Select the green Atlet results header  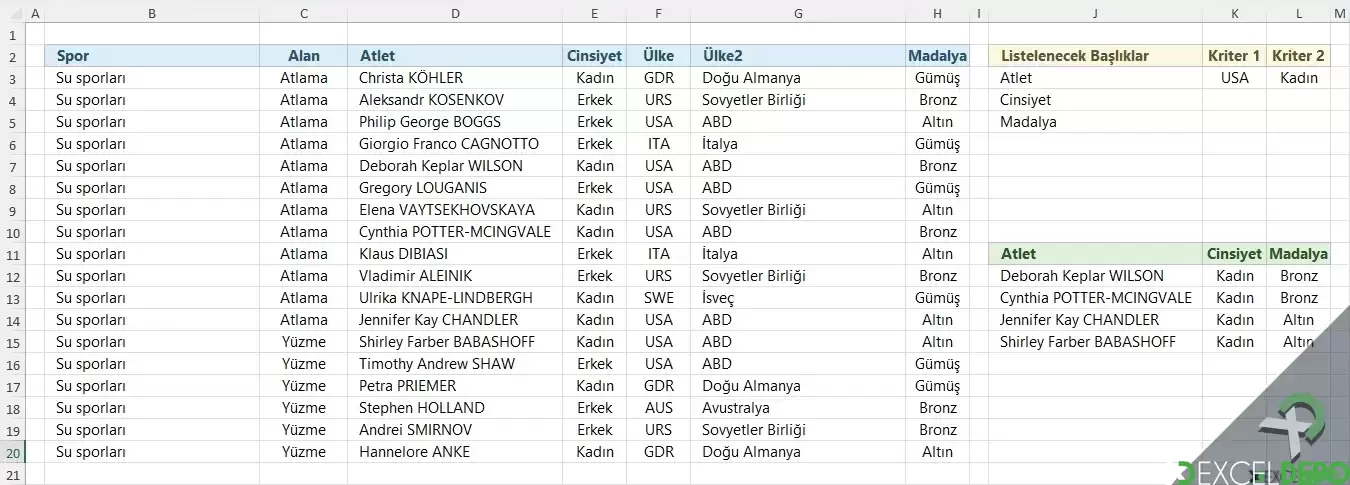tap(1095, 254)
